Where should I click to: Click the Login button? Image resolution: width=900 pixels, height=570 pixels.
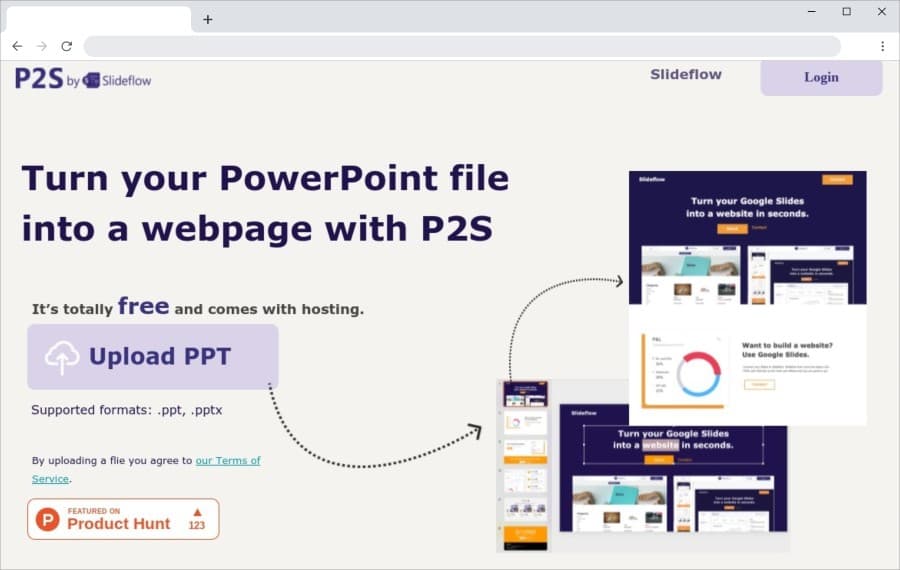pos(821,77)
